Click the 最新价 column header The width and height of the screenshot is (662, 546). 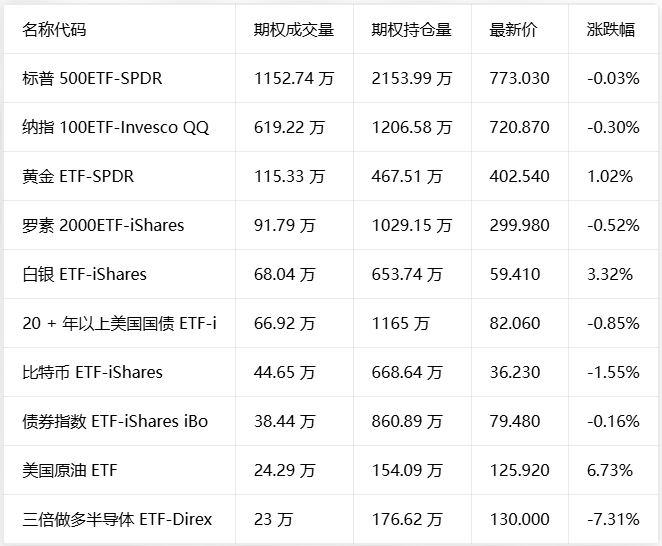click(x=513, y=30)
